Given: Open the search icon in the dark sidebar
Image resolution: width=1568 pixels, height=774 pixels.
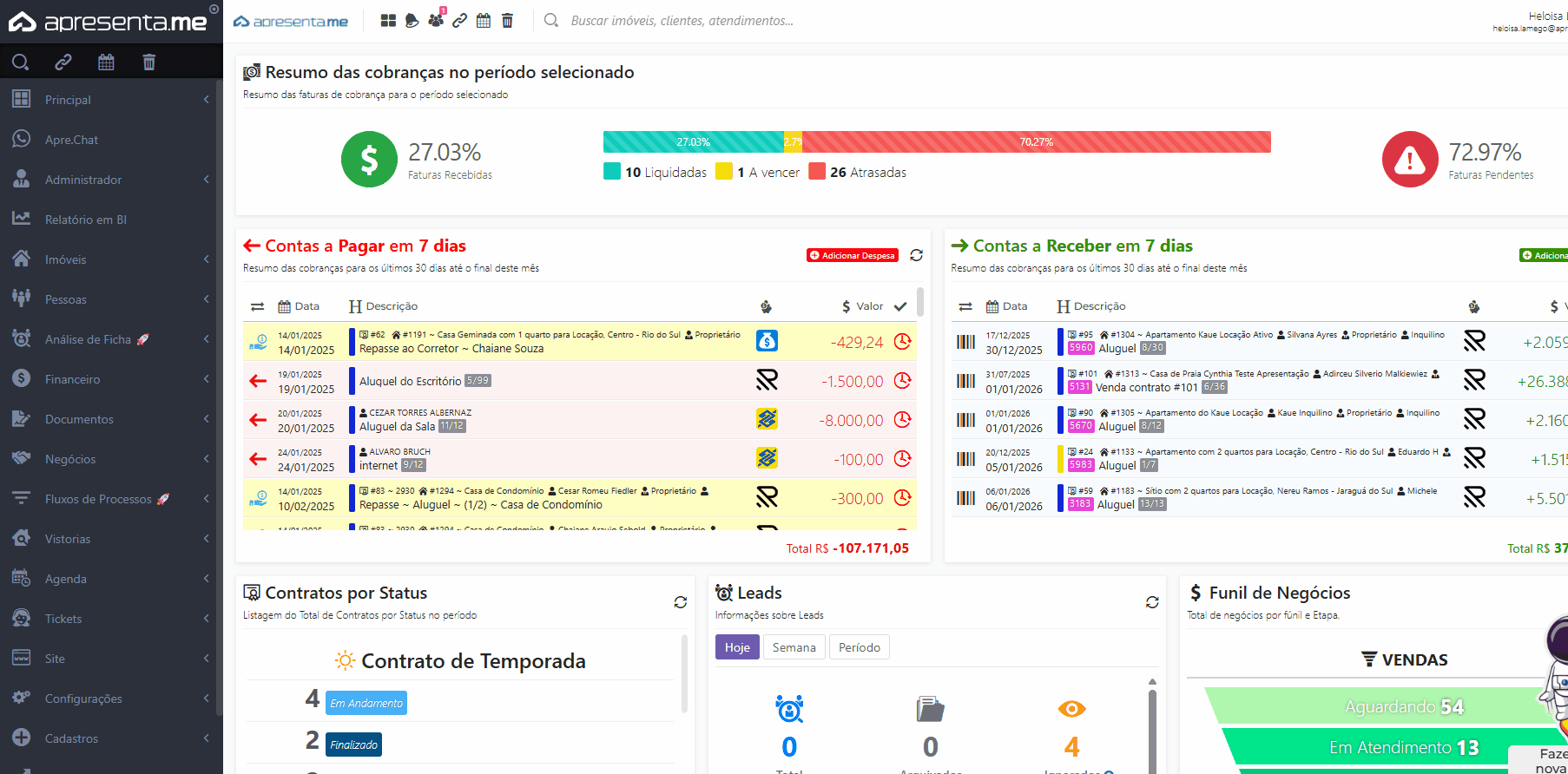Looking at the screenshot, I should pyautogui.click(x=20, y=62).
